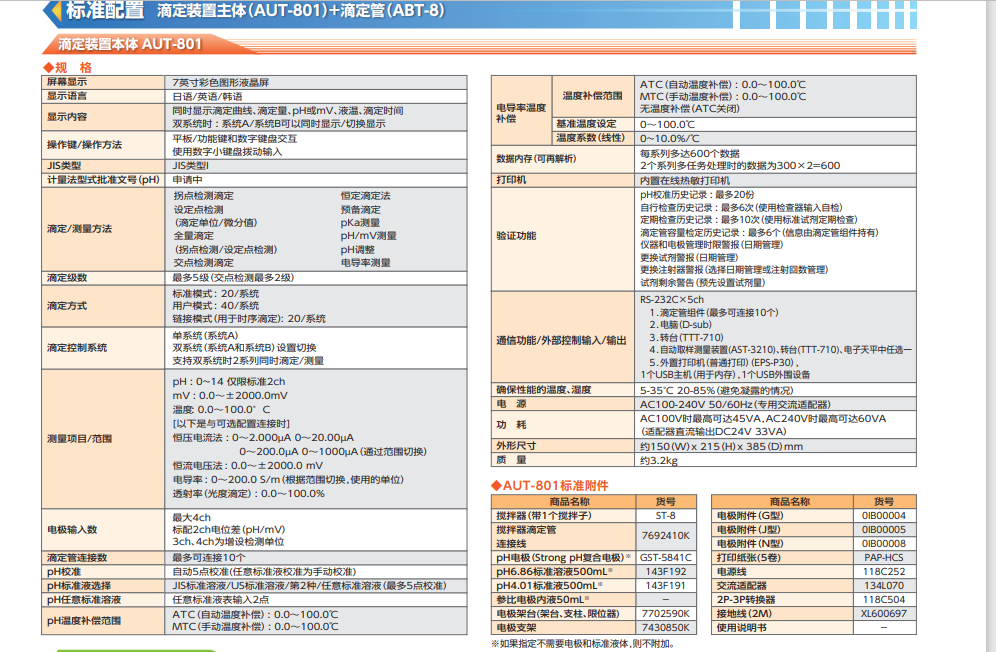996x652 pixels.
Task: Click the '显示内容' row label
Action: click(x=67, y=117)
